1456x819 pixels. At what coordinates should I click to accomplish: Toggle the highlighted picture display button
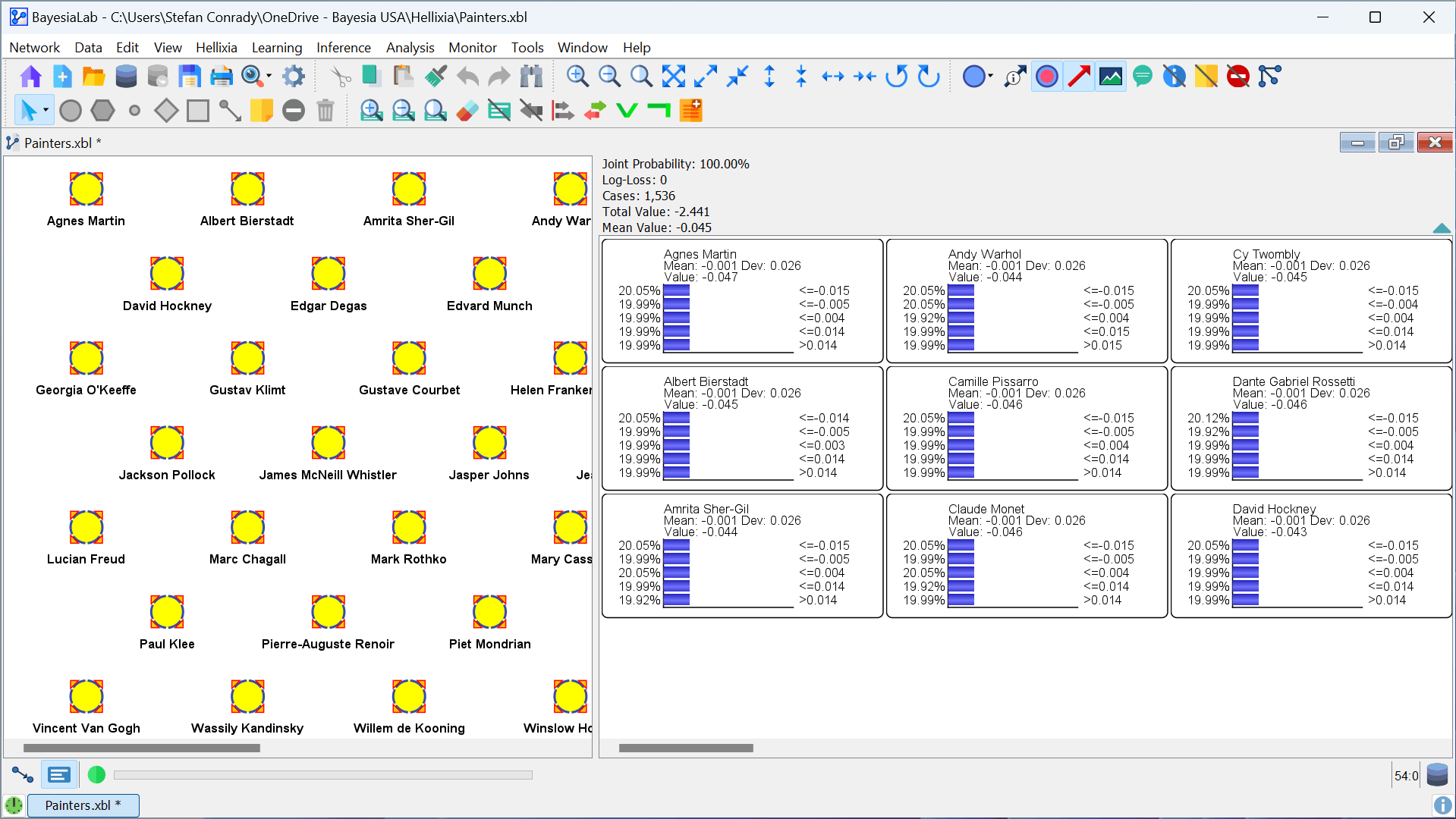1111,77
